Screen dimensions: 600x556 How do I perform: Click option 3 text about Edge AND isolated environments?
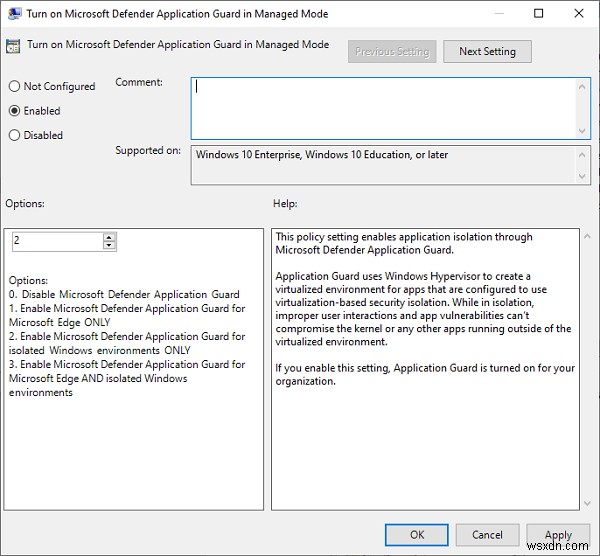[x=127, y=378]
